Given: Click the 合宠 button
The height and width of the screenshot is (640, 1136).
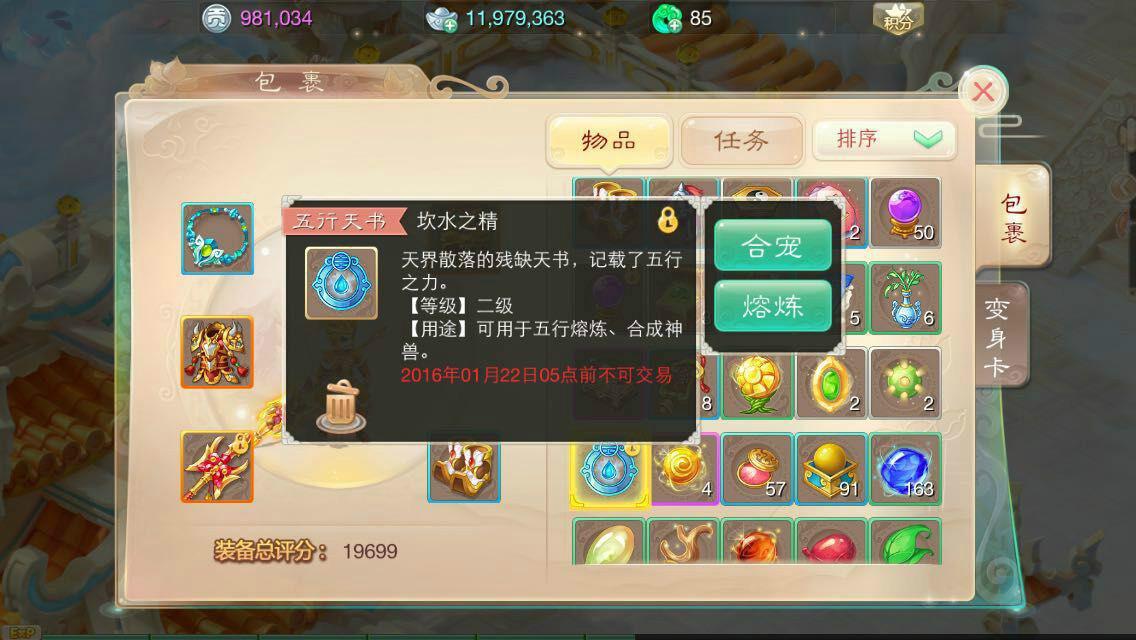Looking at the screenshot, I should (x=772, y=246).
